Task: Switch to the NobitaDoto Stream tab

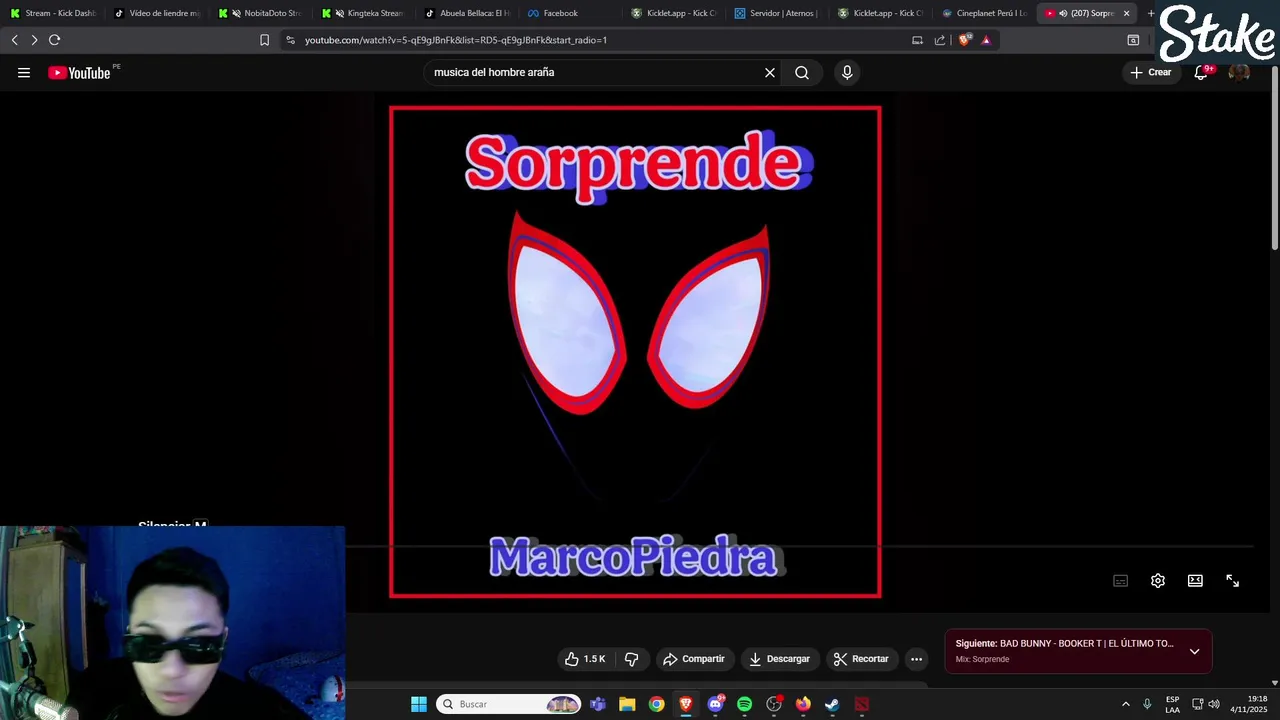Action: (x=262, y=13)
